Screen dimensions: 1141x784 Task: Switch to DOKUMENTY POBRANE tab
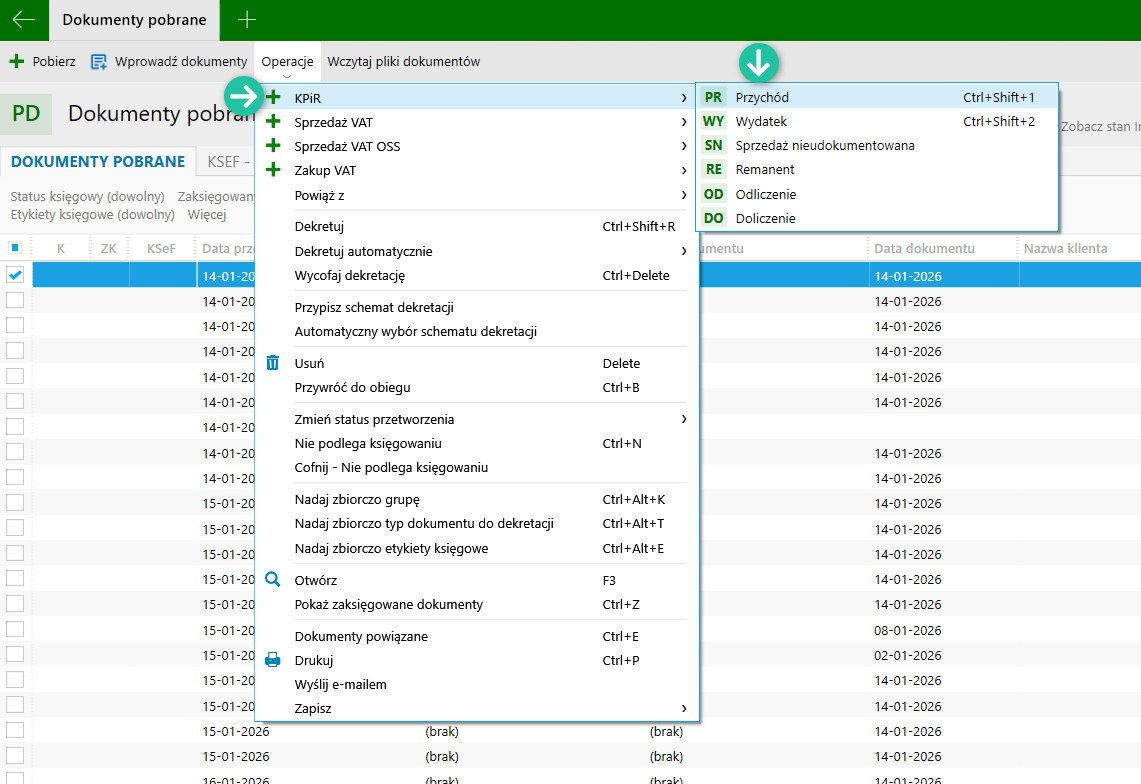[97, 162]
